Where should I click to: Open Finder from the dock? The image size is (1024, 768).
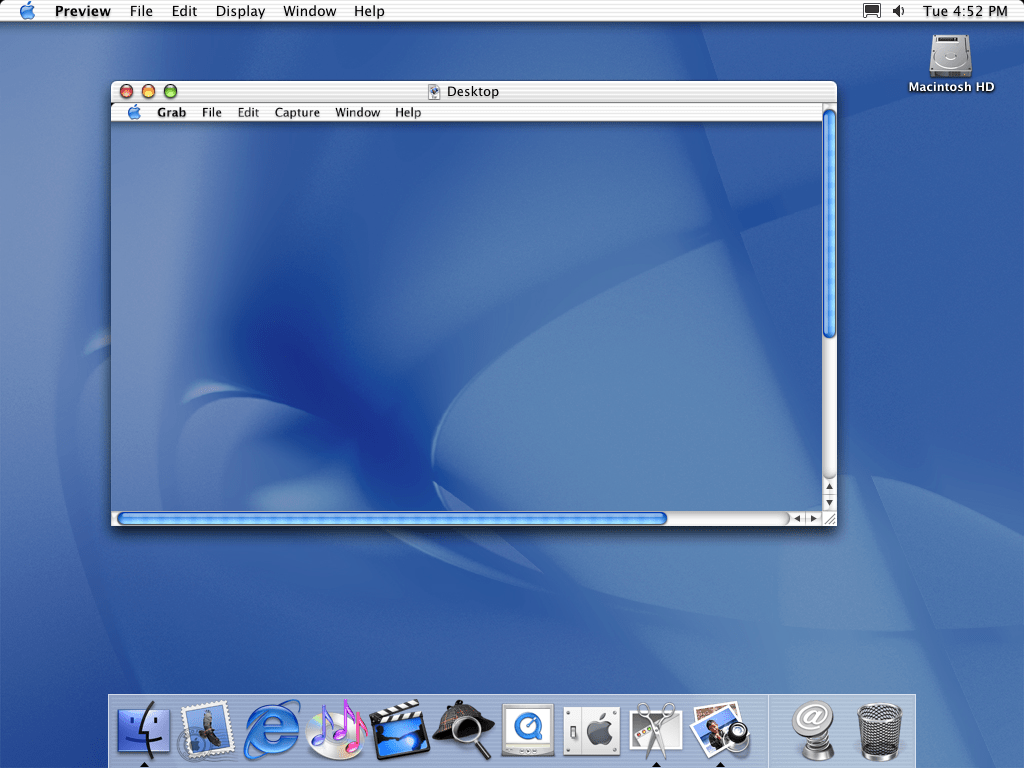[x=145, y=731]
